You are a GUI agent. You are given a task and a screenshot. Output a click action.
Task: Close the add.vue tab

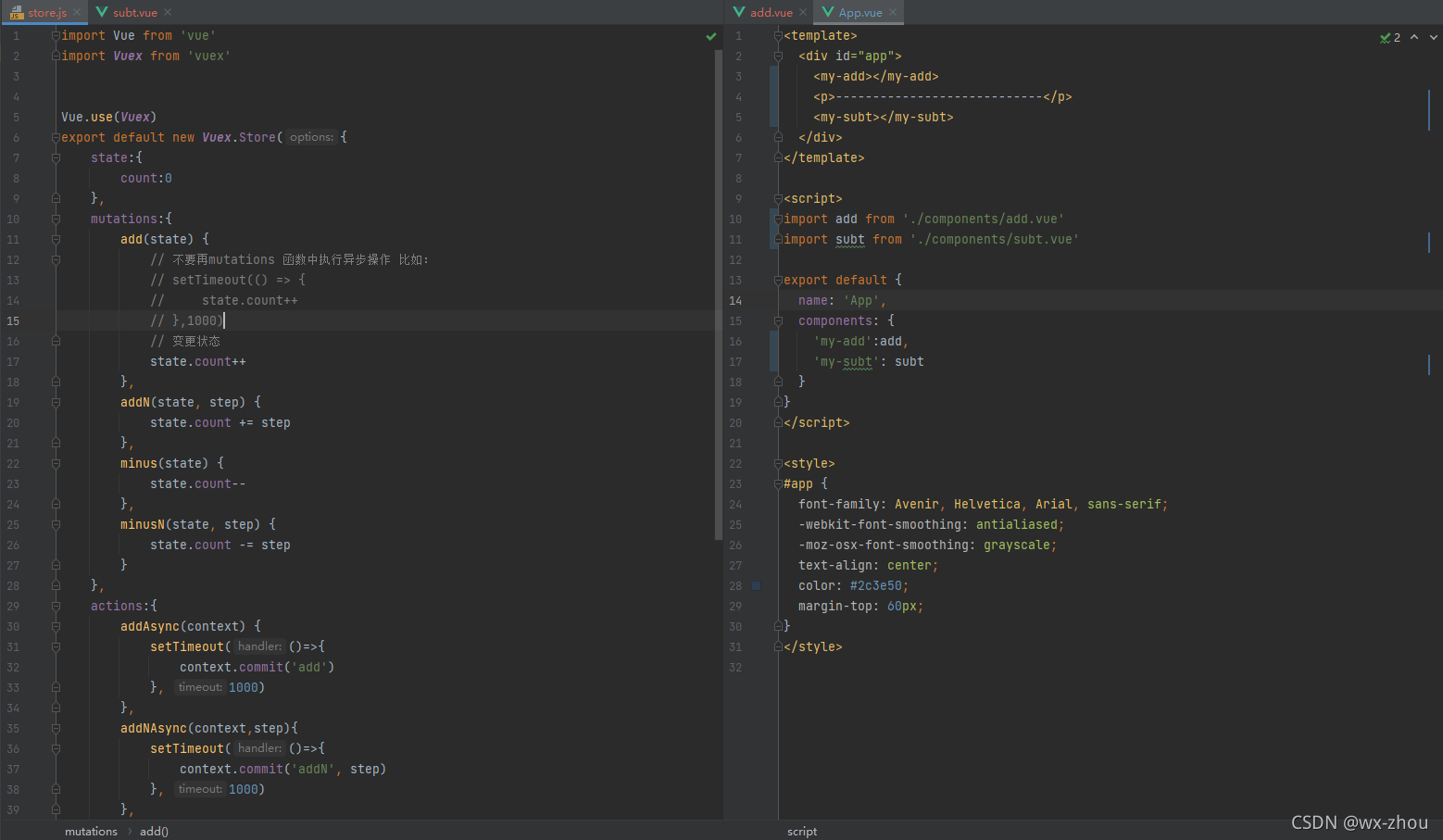coord(803,12)
